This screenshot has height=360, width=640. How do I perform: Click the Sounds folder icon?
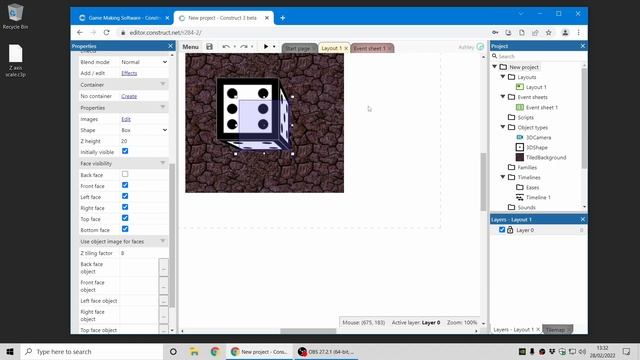click(511, 207)
